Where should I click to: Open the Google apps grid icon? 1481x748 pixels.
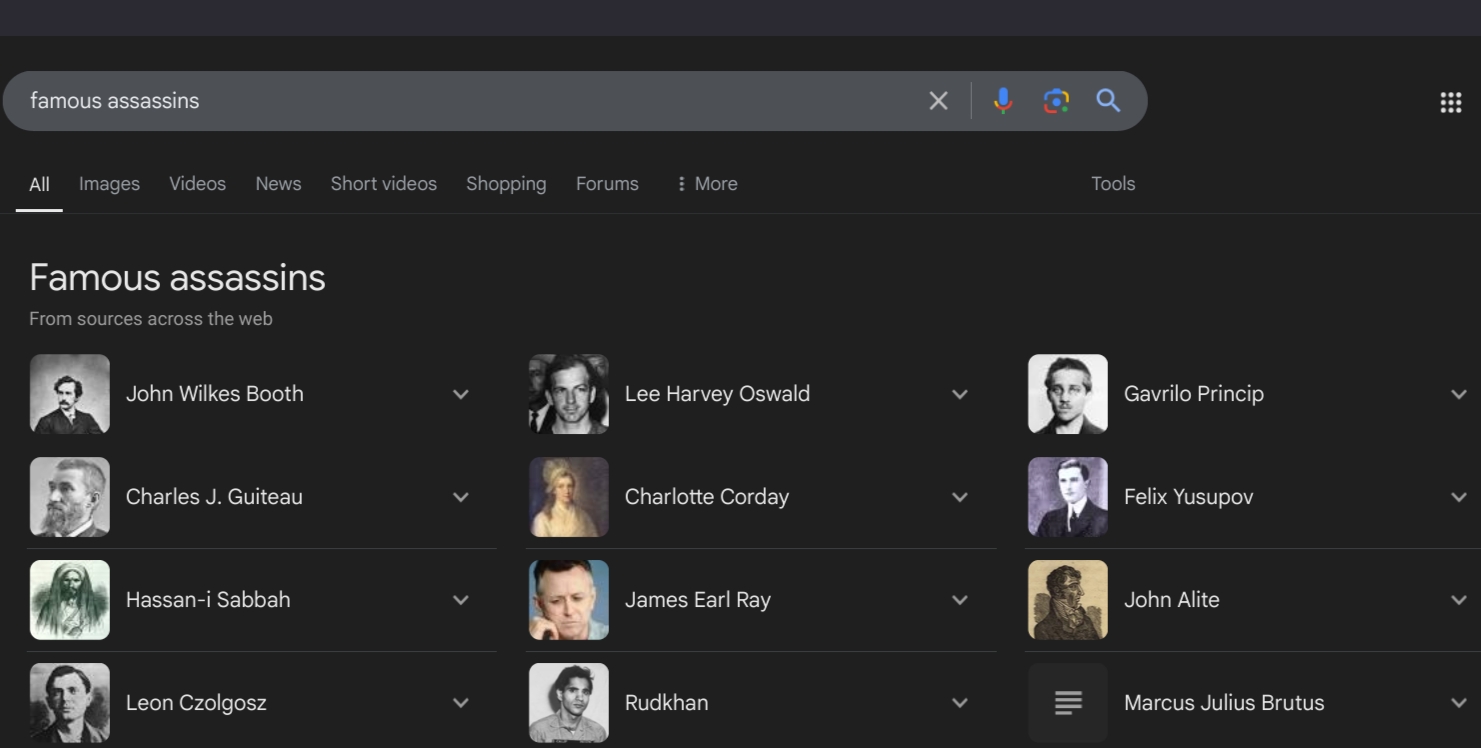1451,102
